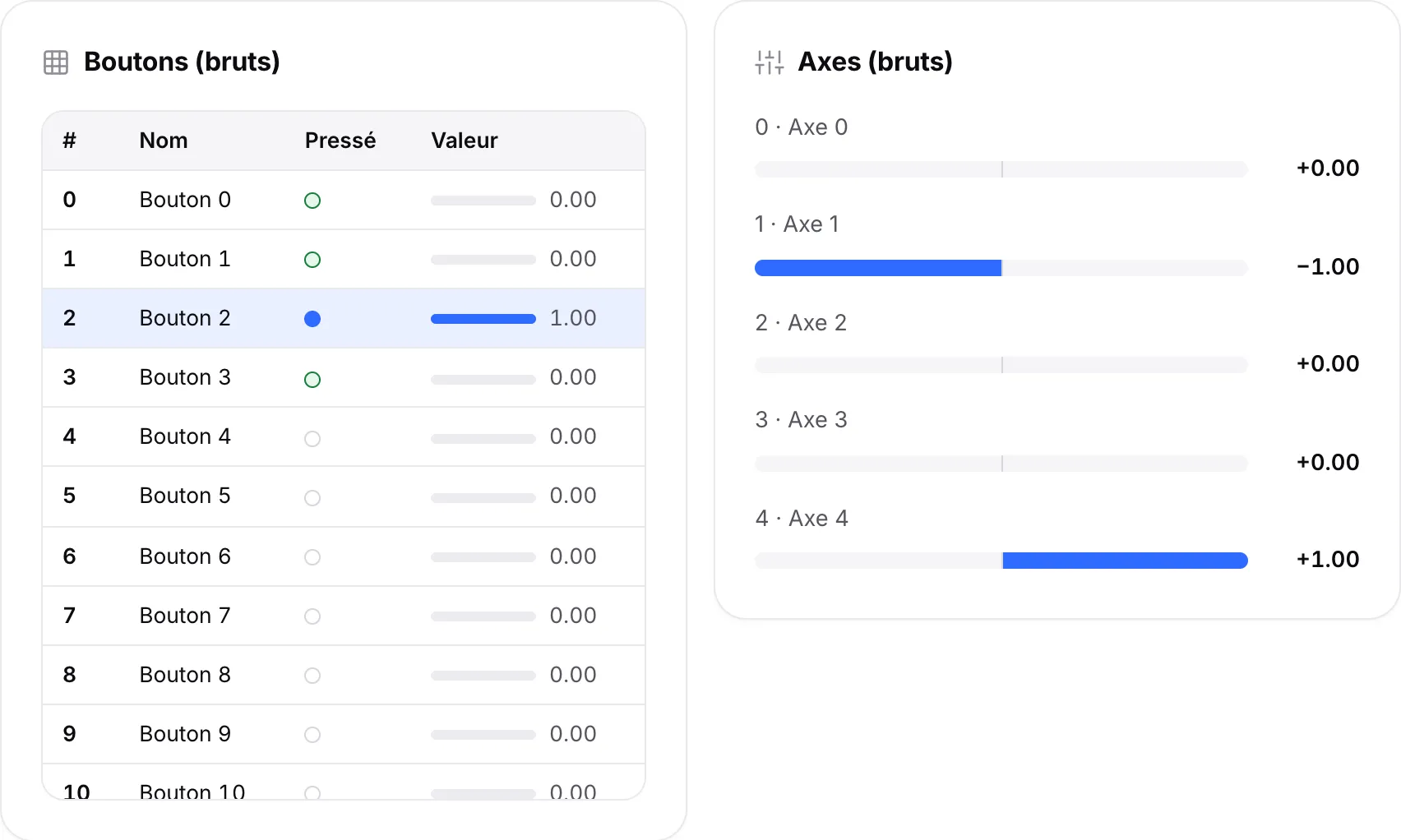Click the full blue value bar for Bouton 2
Viewport: 1401px width, 840px height.
[x=483, y=319]
